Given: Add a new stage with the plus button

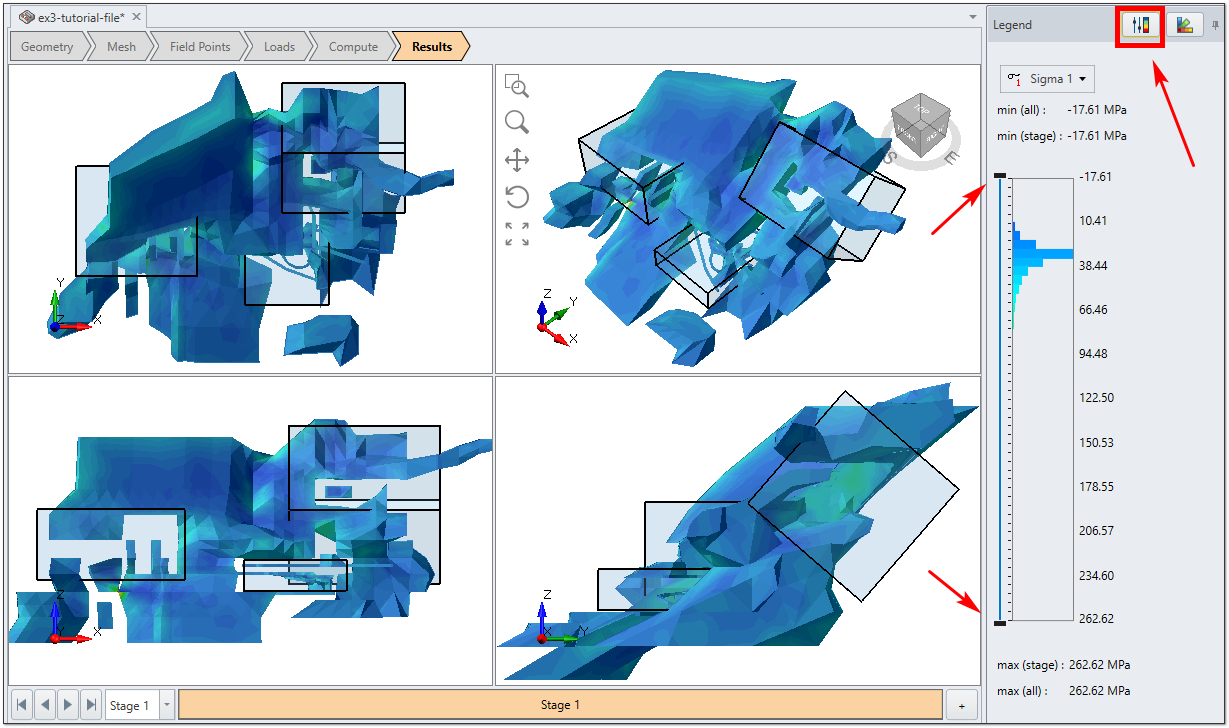Looking at the screenshot, I should click(960, 705).
